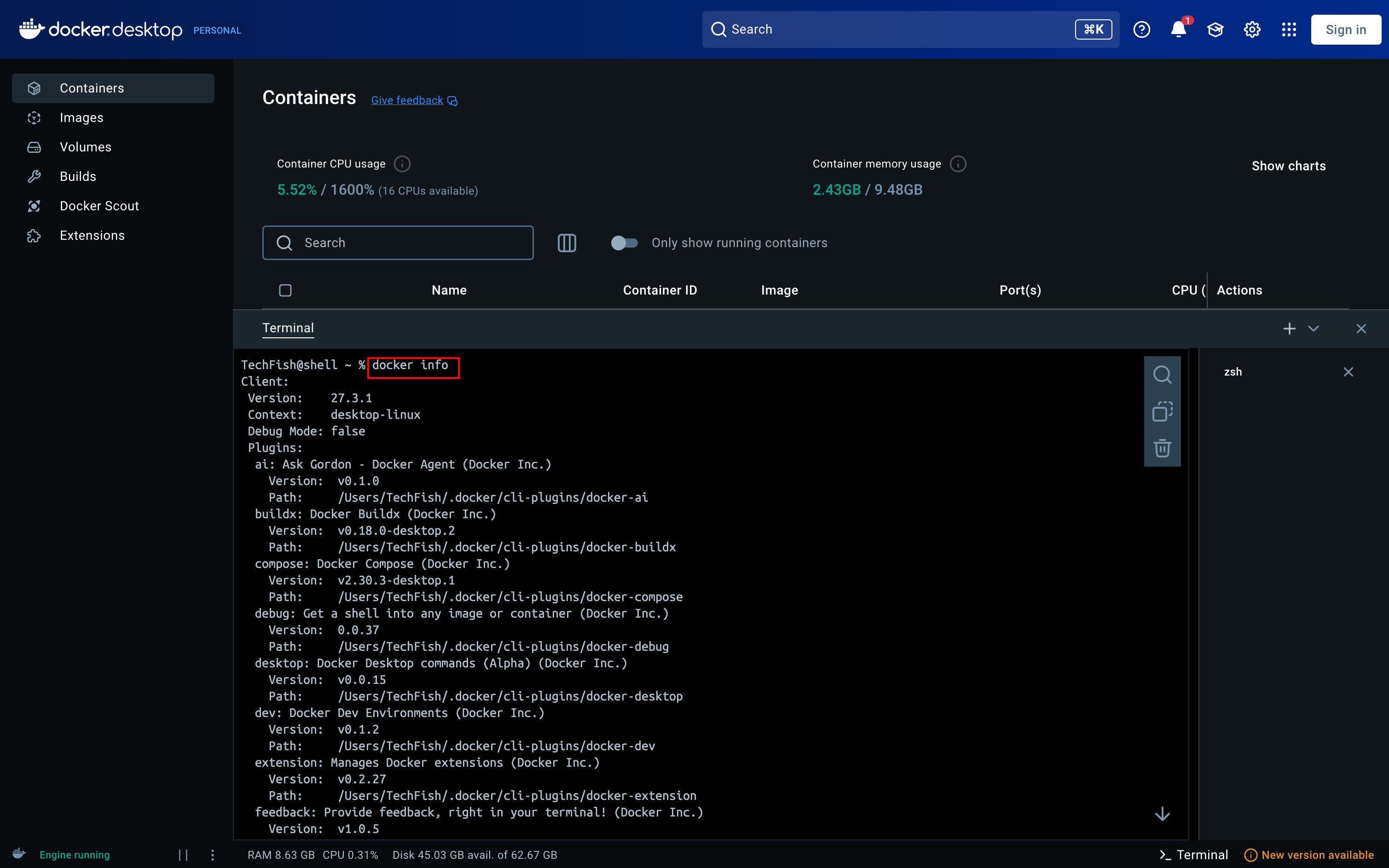1389x868 pixels.
Task: Pause the Docker engine
Action: coord(183,855)
